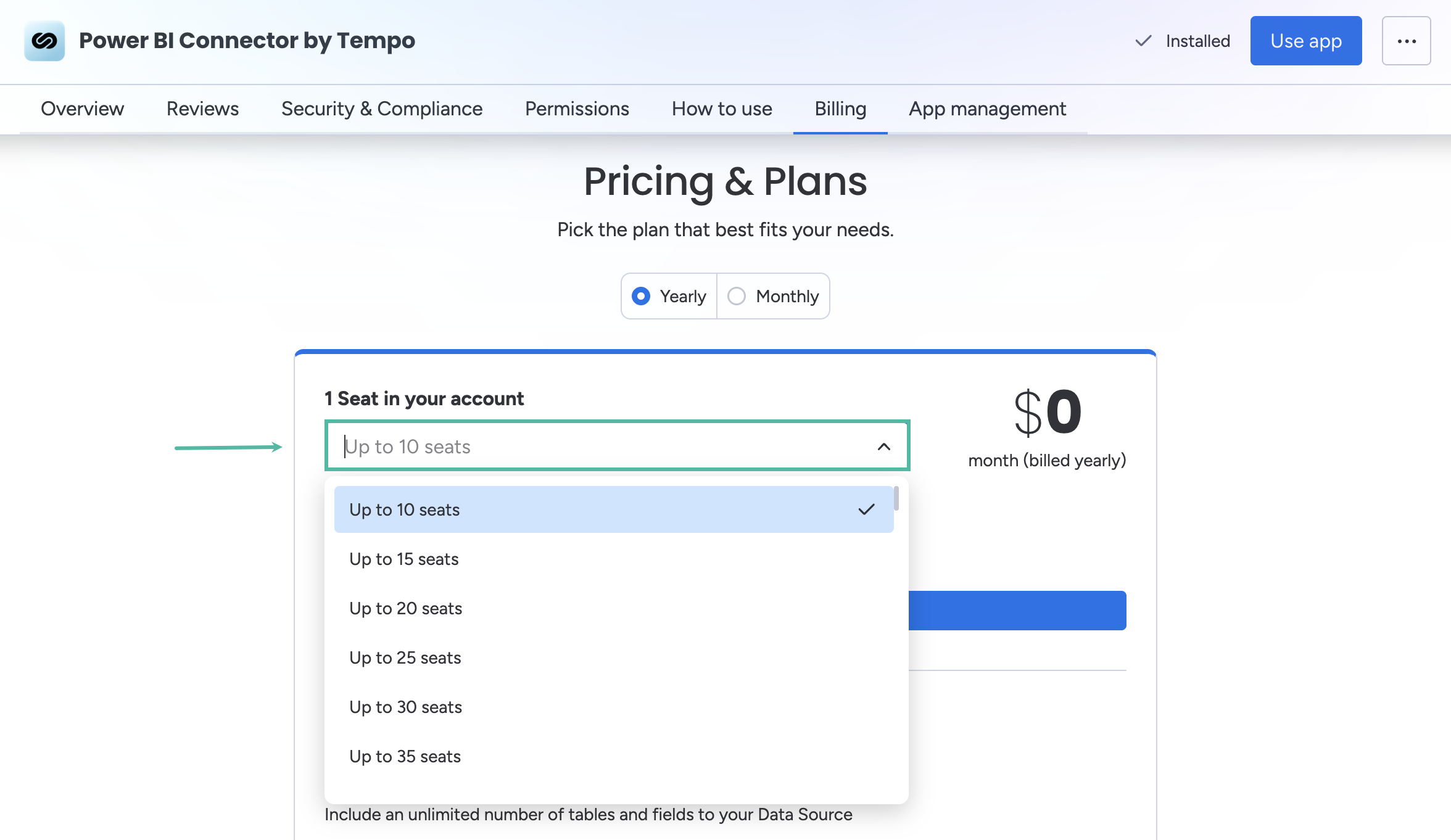Open the Overview tab

click(x=83, y=109)
